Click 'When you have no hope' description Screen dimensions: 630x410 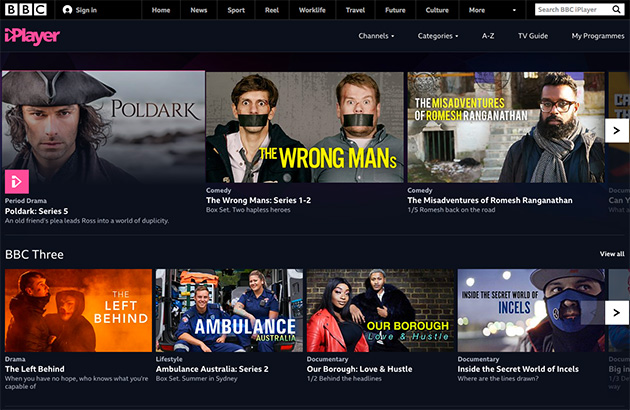point(76,382)
